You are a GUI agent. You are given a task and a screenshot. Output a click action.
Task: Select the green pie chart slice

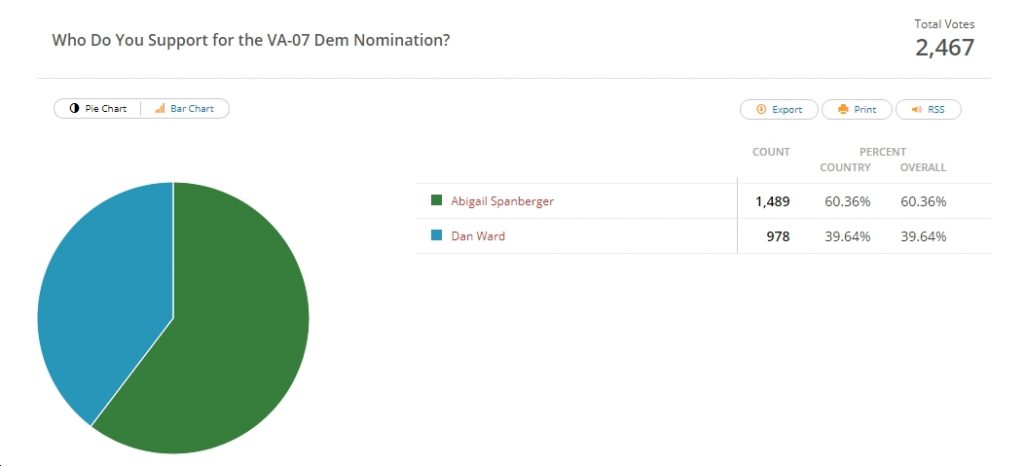222,326
